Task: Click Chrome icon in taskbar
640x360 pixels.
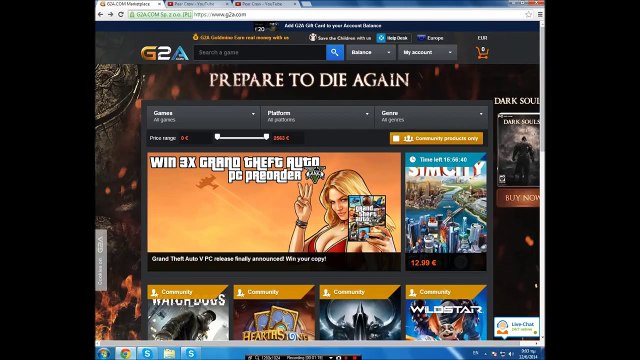Action: tap(125, 353)
